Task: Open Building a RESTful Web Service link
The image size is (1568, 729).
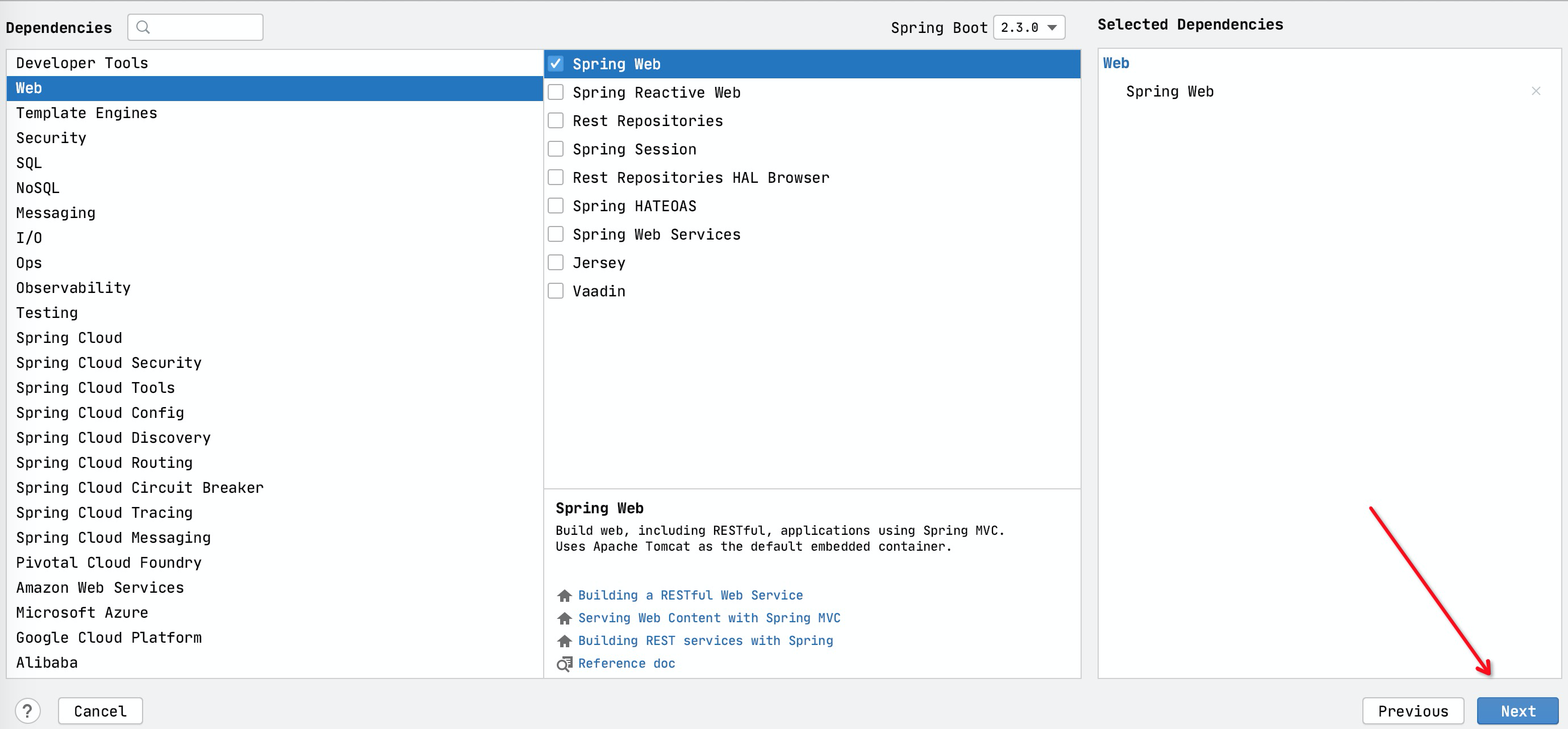Action: pyautogui.click(x=690, y=595)
